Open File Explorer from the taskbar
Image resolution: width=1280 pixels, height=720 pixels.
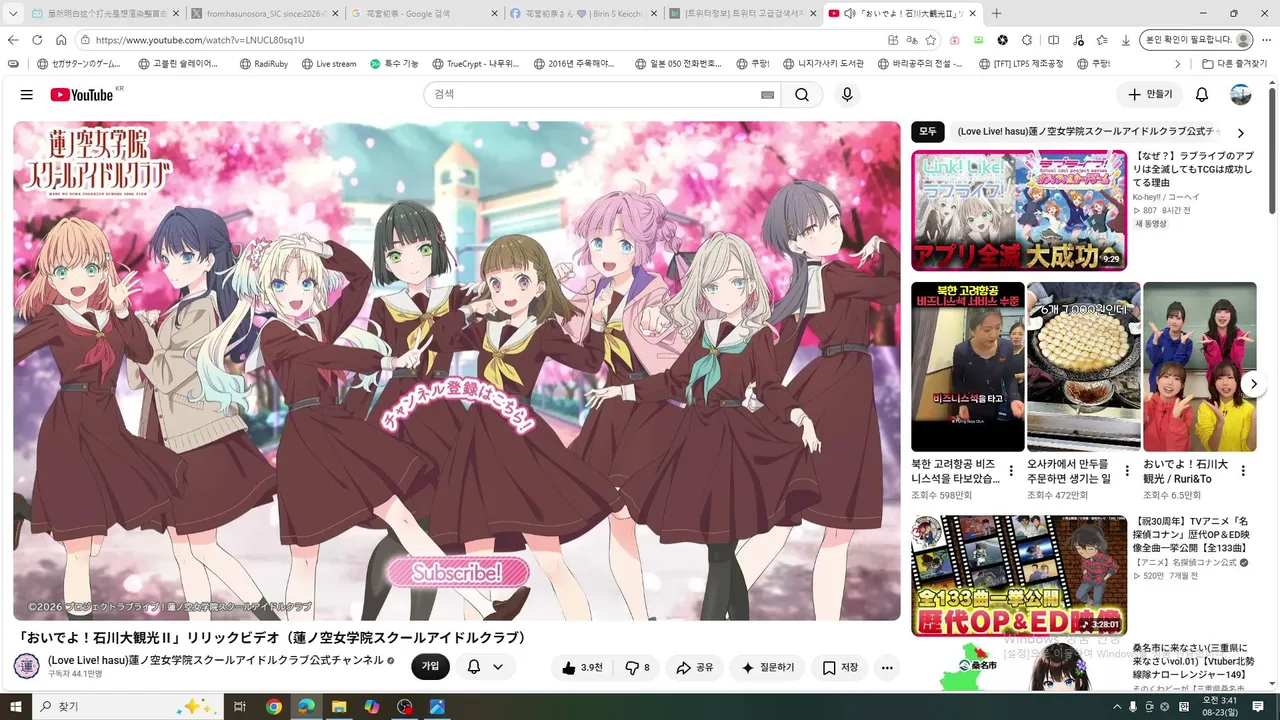(x=338, y=707)
